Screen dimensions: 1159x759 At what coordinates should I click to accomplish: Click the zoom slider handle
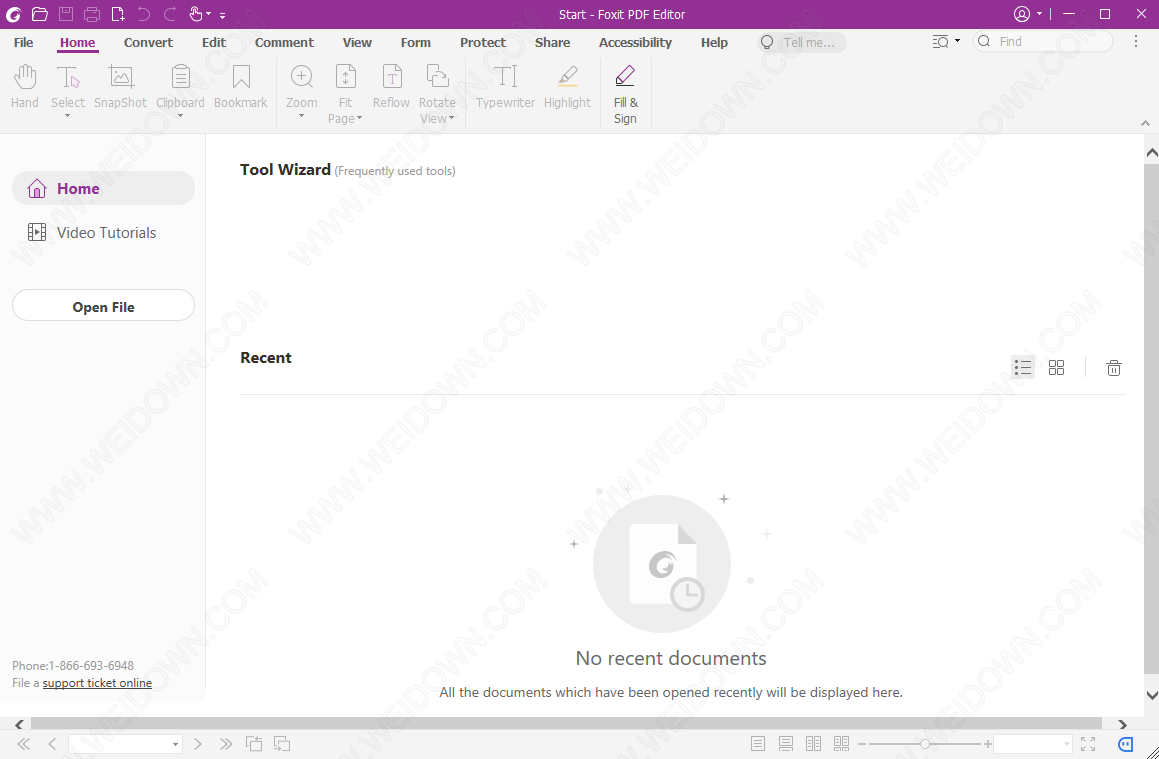point(925,743)
